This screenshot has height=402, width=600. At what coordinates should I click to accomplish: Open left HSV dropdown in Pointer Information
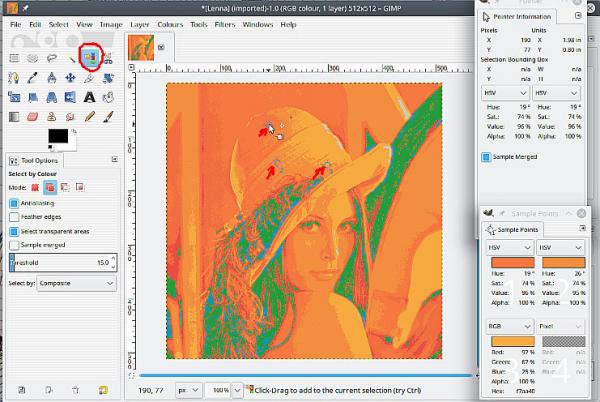point(505,93)
